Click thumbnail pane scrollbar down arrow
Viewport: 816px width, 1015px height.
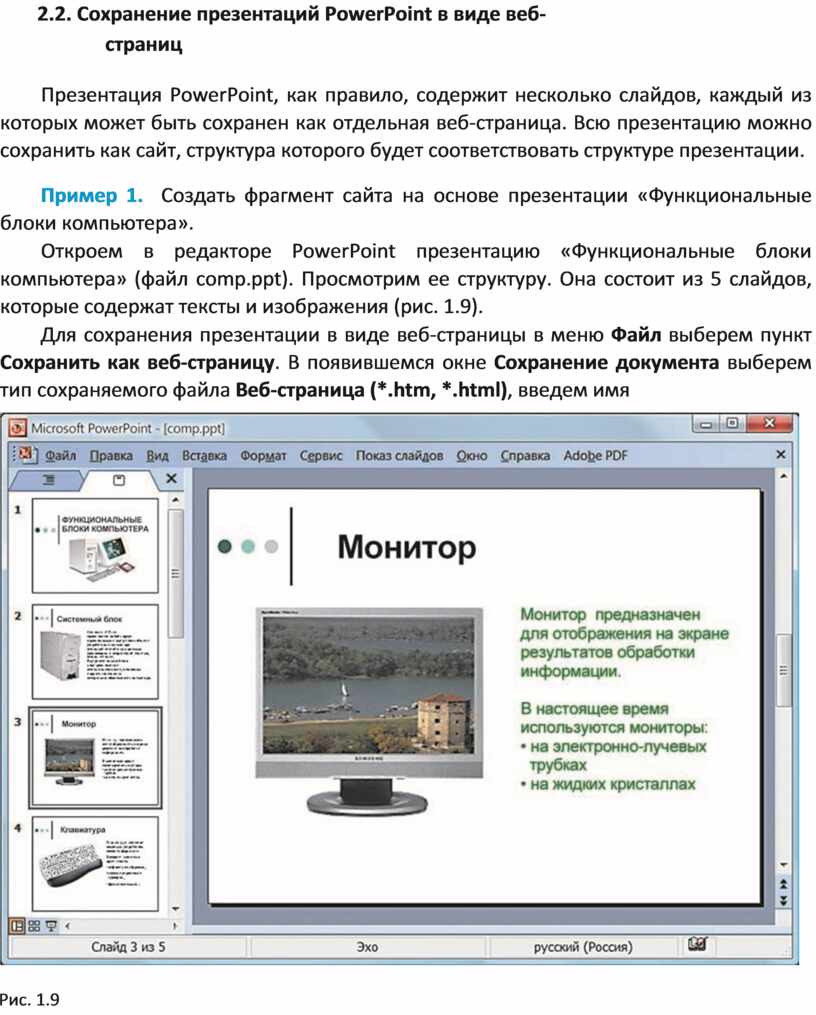(x=175, y=909)
